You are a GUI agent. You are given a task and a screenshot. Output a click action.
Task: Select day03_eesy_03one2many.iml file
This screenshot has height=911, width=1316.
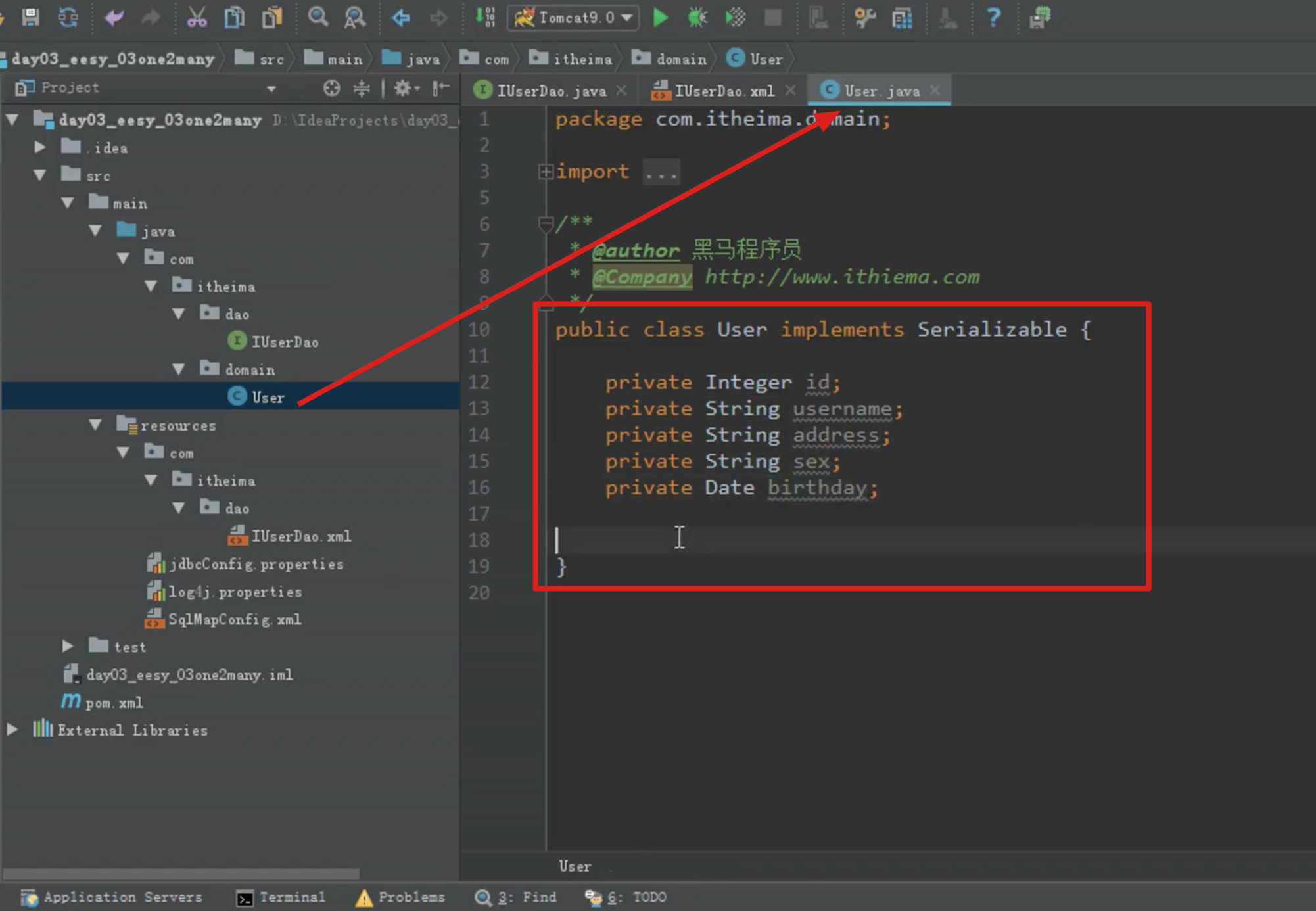coord(178,674)
